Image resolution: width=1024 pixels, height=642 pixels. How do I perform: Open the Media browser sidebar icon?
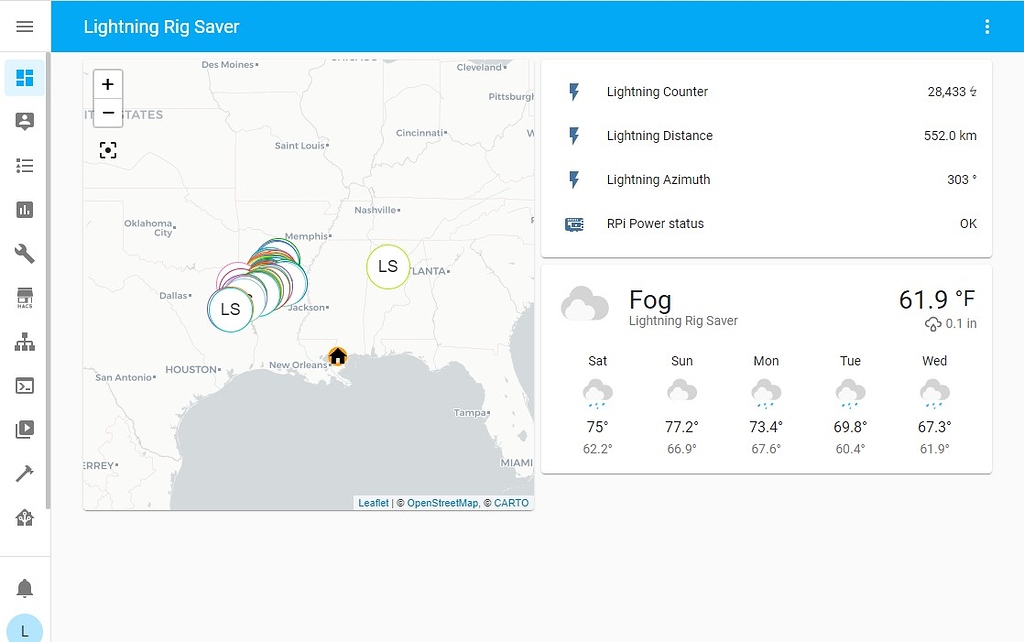25,429
